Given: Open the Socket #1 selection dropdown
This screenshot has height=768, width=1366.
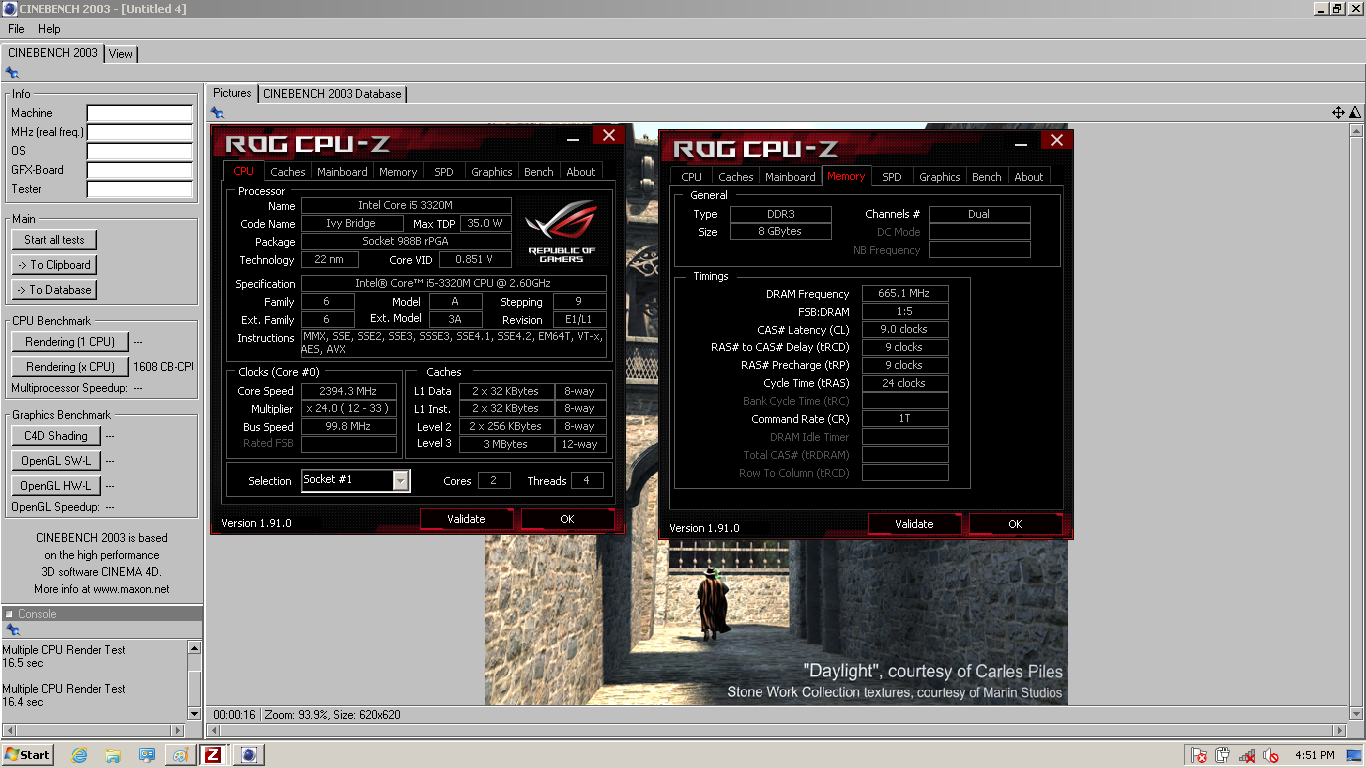Looking at the screenshot, I should point(400,481).
